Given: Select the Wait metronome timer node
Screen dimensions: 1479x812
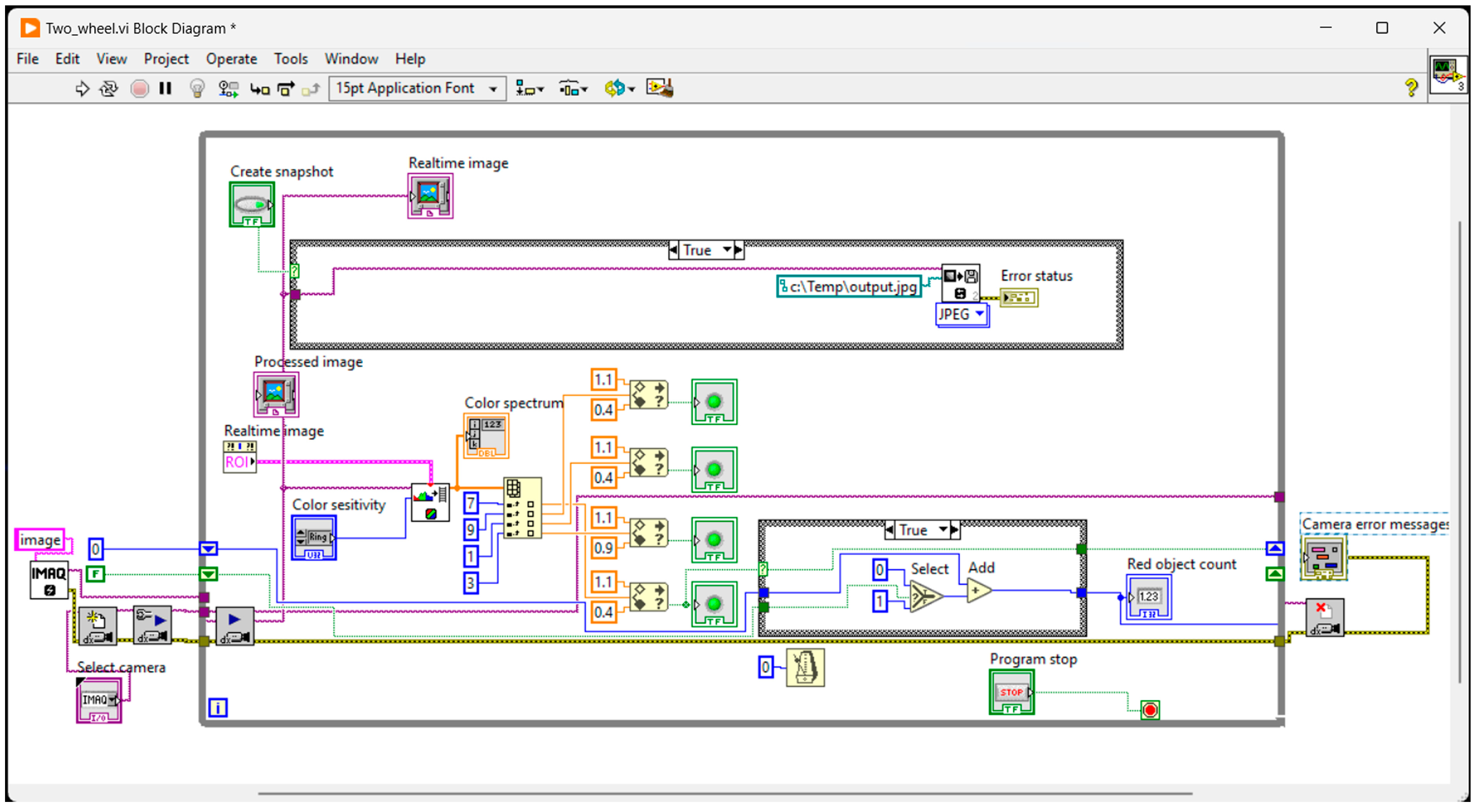Looking at the screenshot, I should tap(805, 667).
